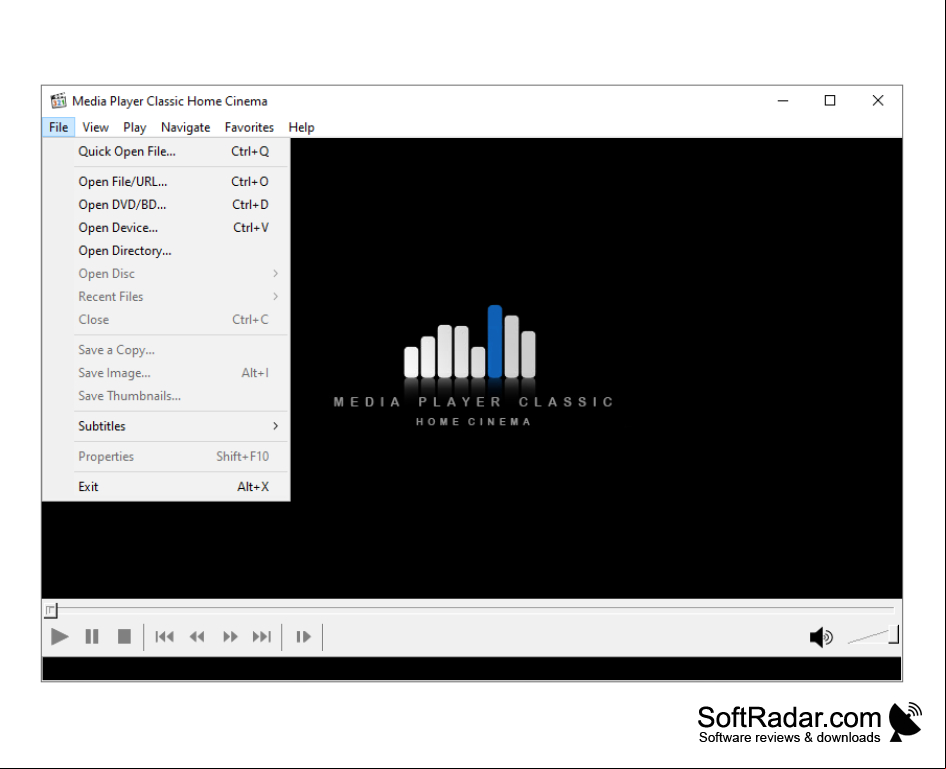Click the Close Ctrl+C menu item

tap(166, 319)
